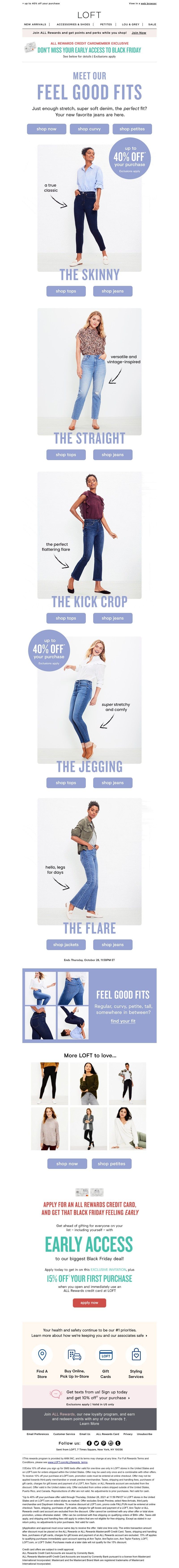Go to the Petites navigation tab
This screenshot has width=179, height=1568.
[106, 24]
